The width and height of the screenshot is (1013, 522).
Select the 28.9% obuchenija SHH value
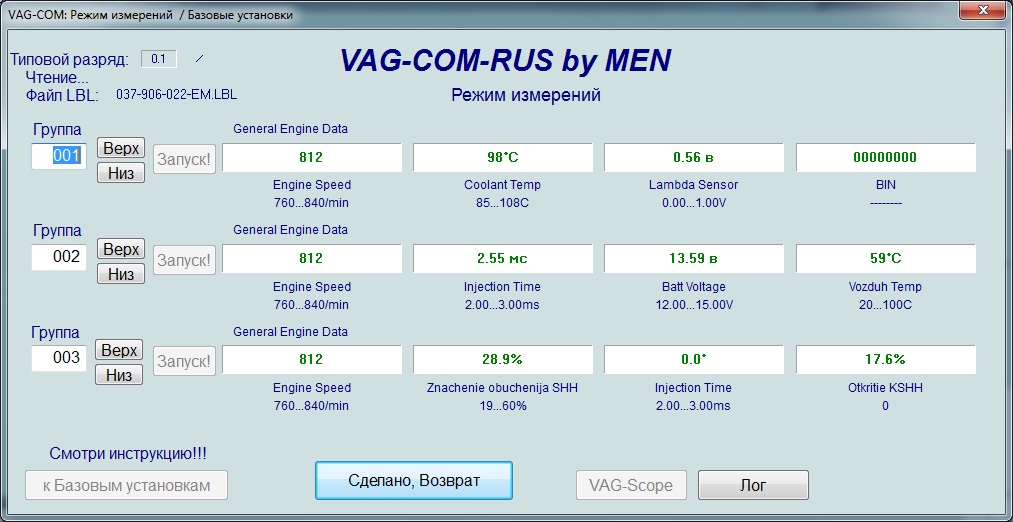point(503,359)
